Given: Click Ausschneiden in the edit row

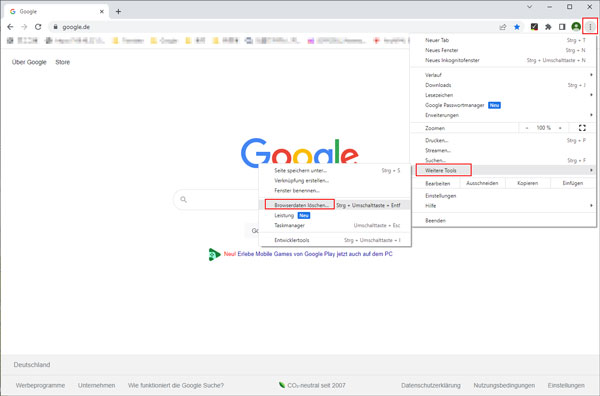Looking at the screenshot, I should 482,183.
